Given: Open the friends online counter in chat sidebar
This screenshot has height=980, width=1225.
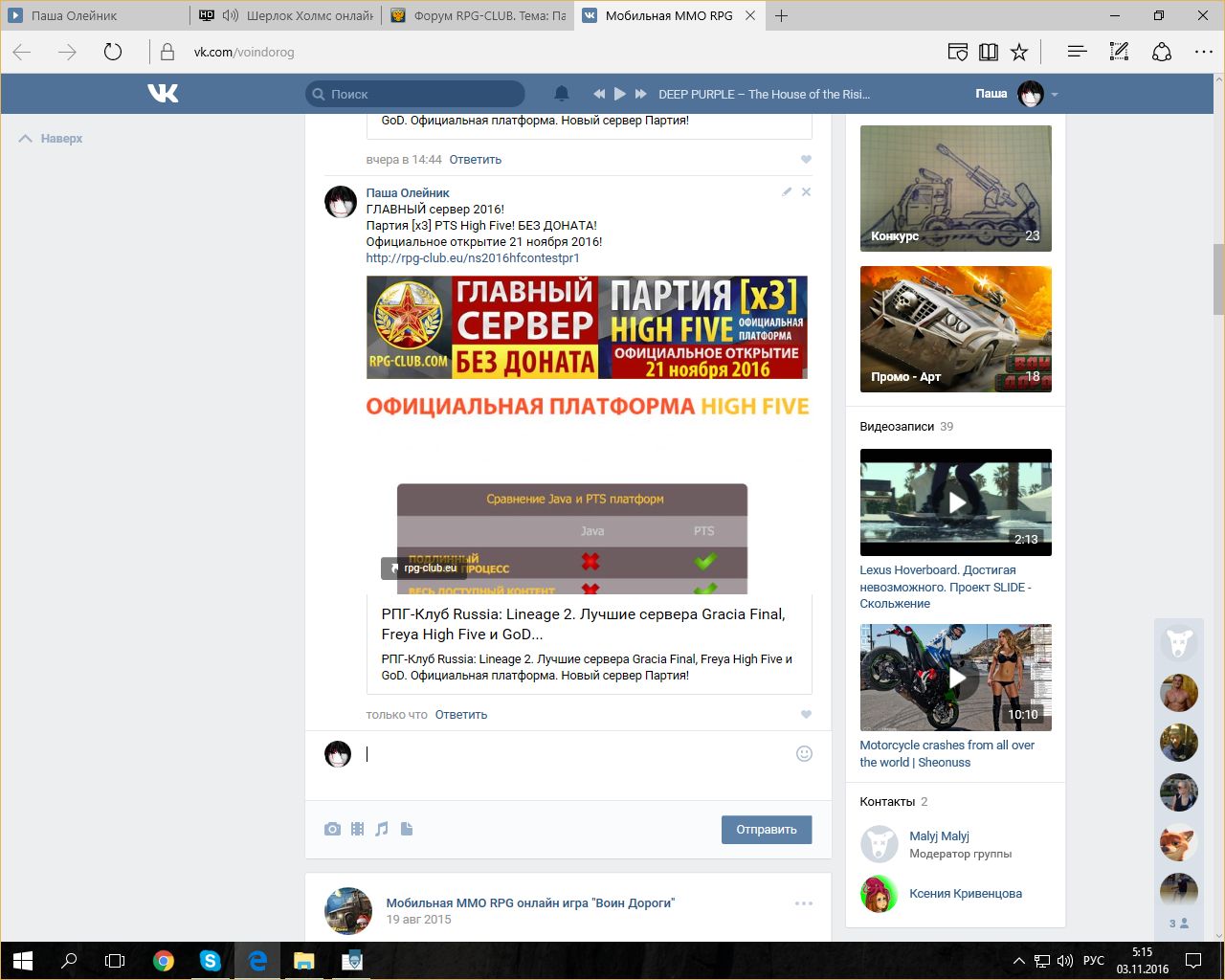Looking at the screenshot, I should (1179, 924).
